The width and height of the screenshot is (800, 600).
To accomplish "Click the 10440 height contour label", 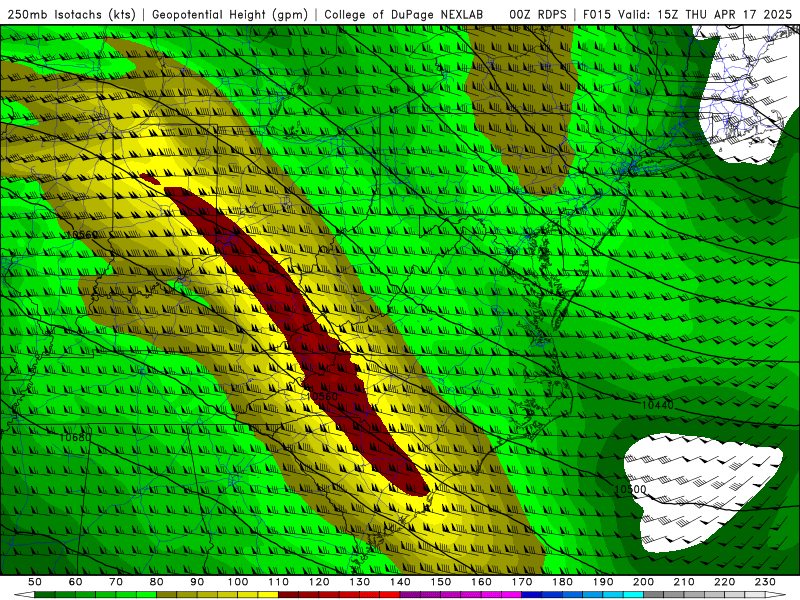I will (657, 405).
